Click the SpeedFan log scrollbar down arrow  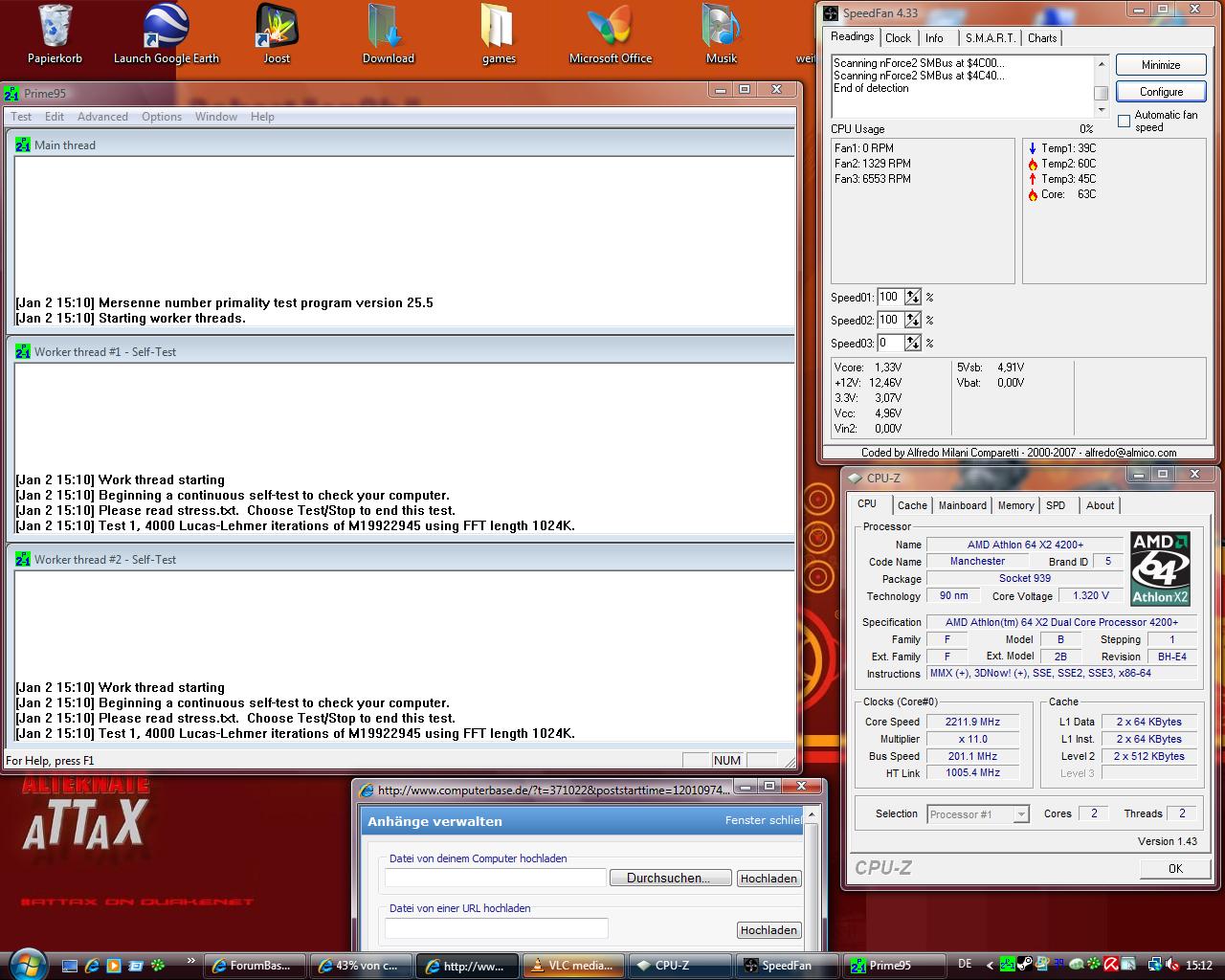[x=1102, y=111]
